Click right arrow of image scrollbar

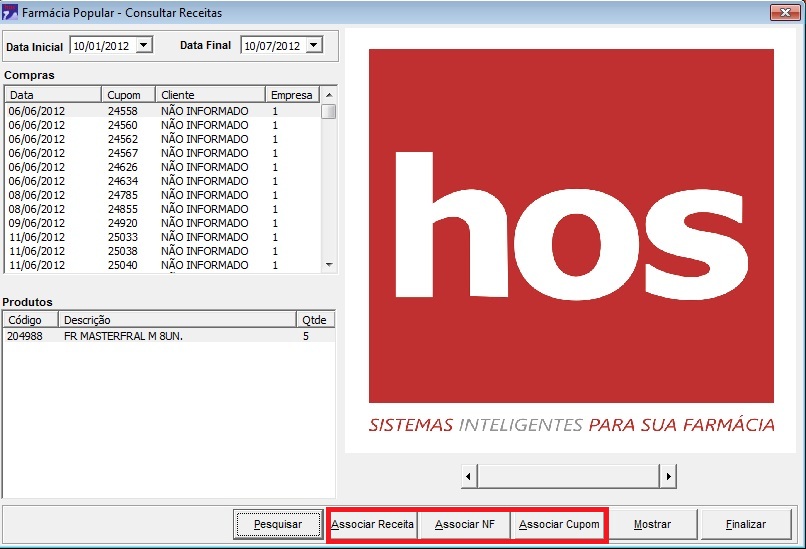point(669,476)
